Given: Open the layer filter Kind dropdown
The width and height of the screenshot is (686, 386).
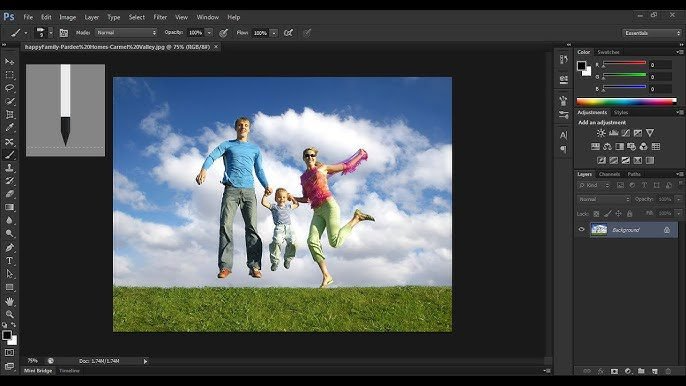Looking at the screenshot, I should click(593, 186).
